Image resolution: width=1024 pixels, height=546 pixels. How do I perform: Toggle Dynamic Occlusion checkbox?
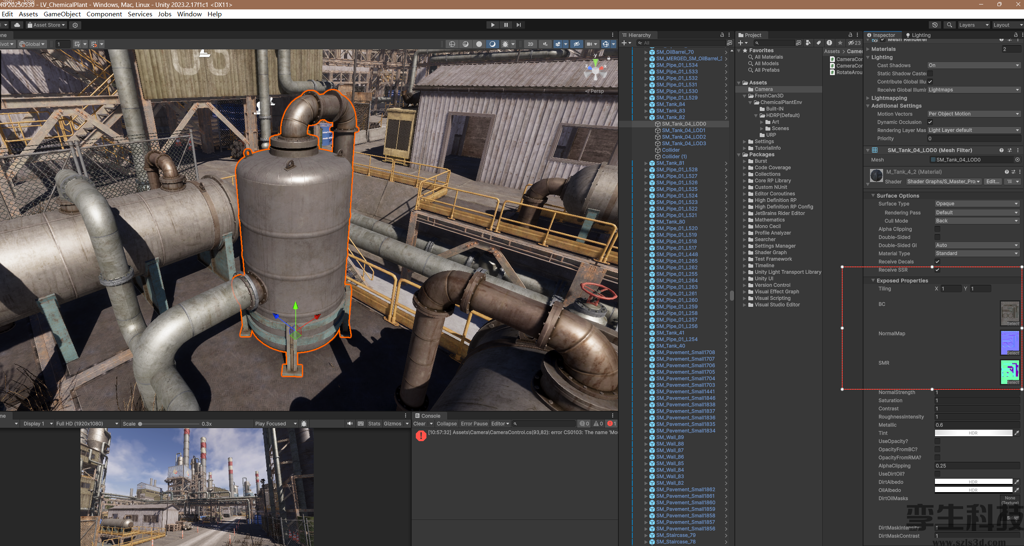[931, 122]
